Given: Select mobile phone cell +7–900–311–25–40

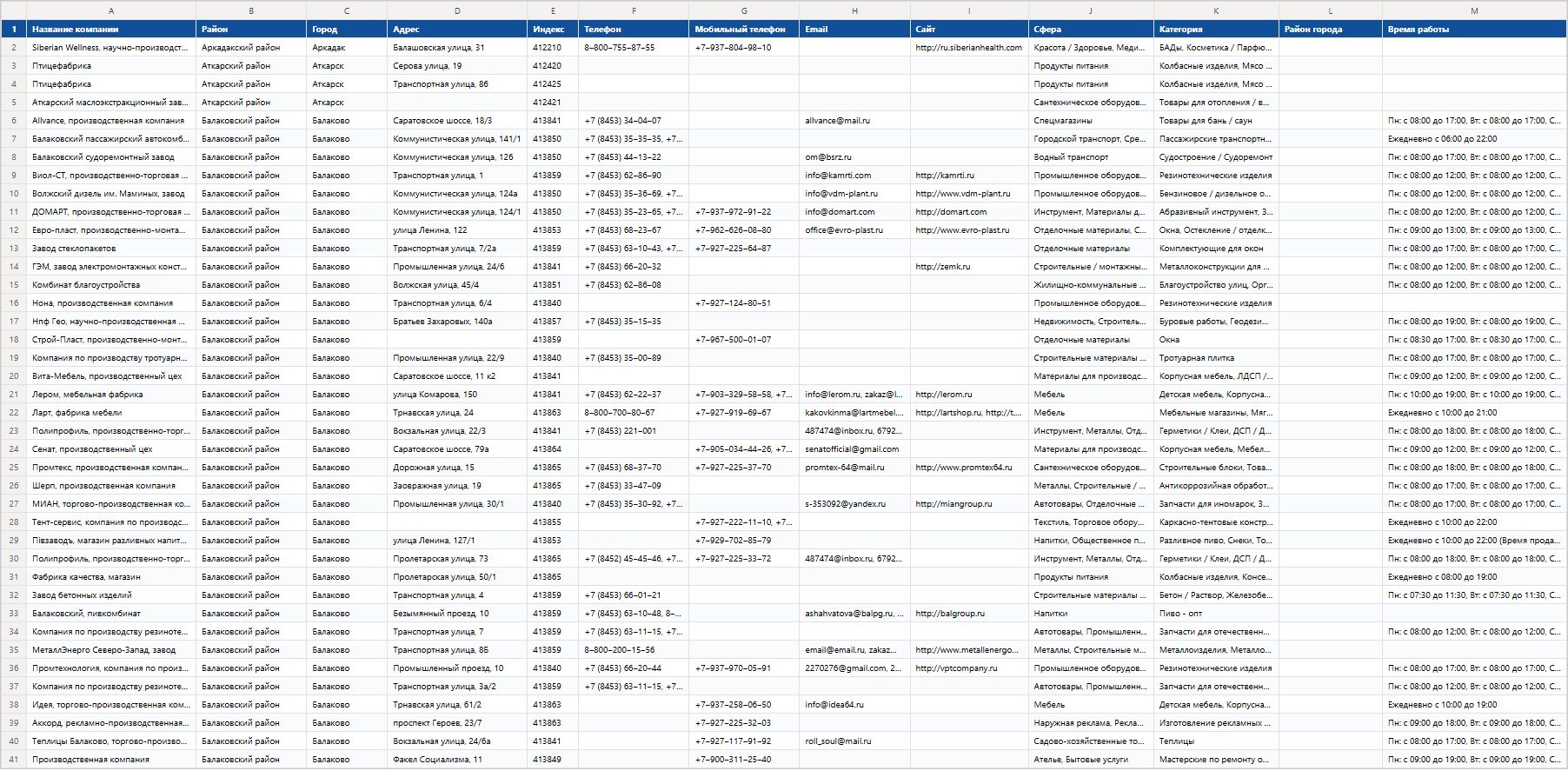Looking at the screenshot, I should (x=744, y=760).
